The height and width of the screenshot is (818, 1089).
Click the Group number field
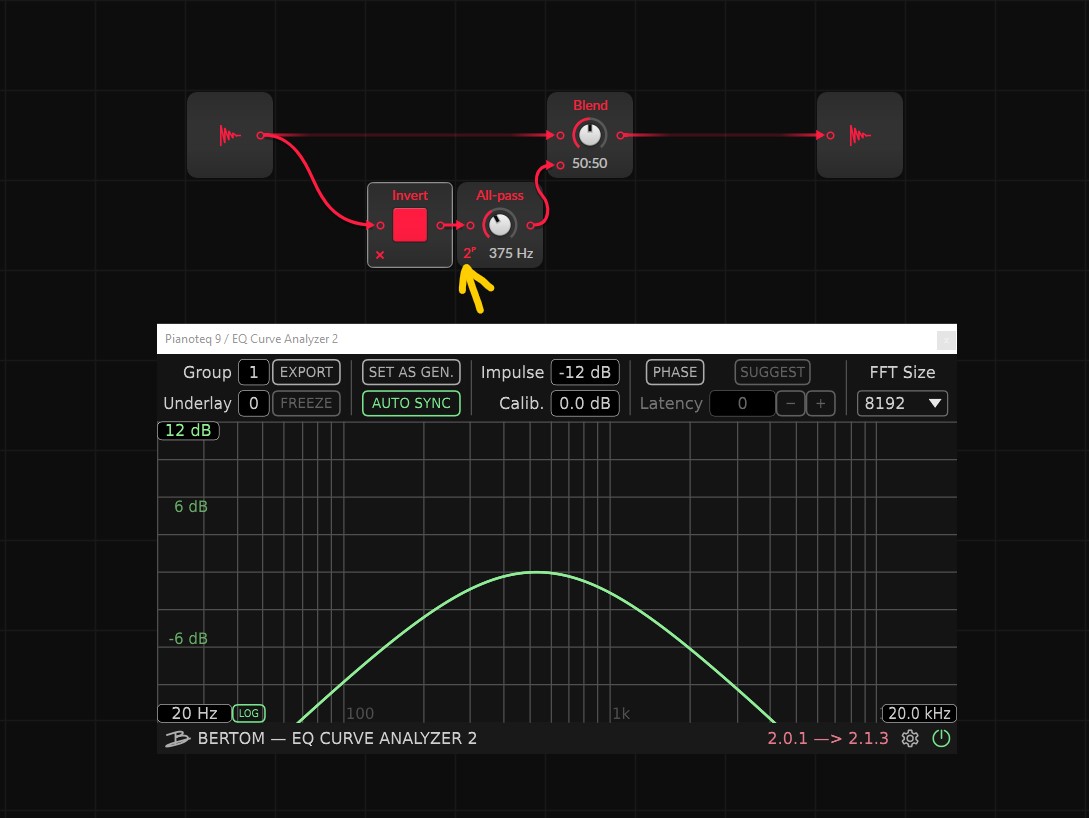tap(253, 372)
